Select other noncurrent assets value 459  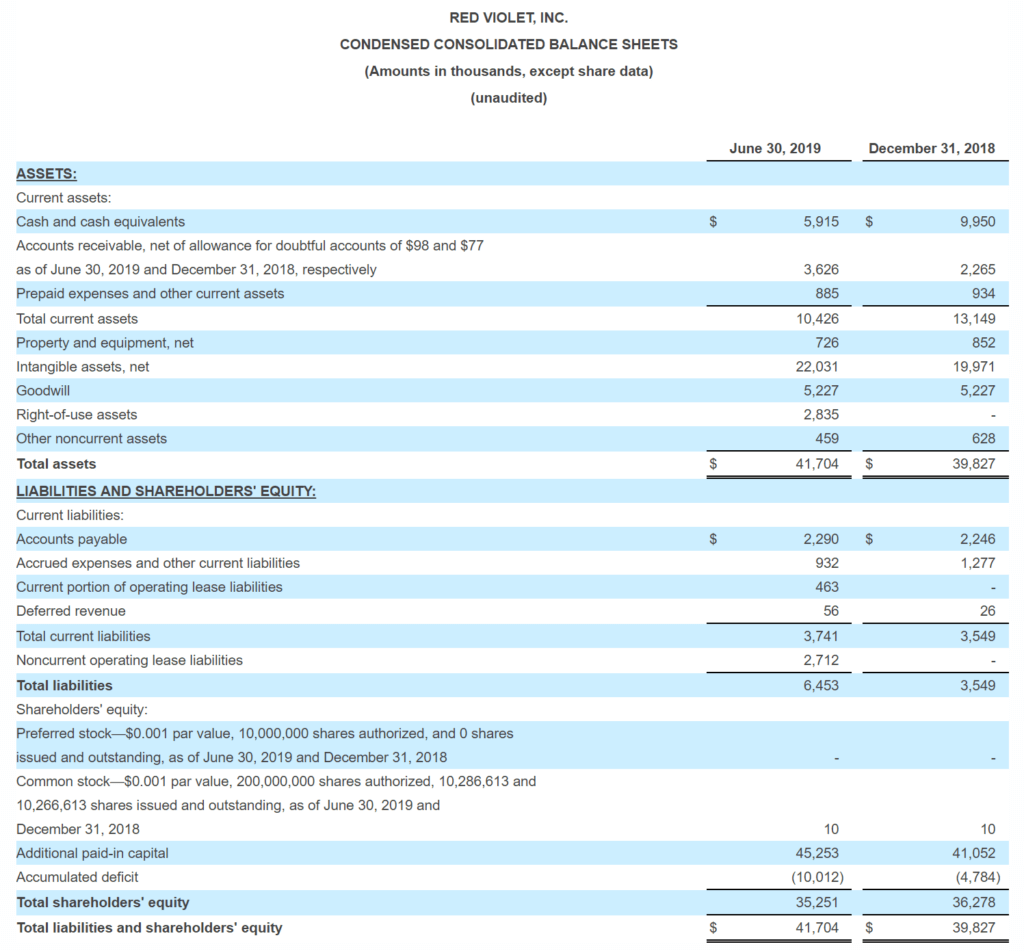[827, 439]
